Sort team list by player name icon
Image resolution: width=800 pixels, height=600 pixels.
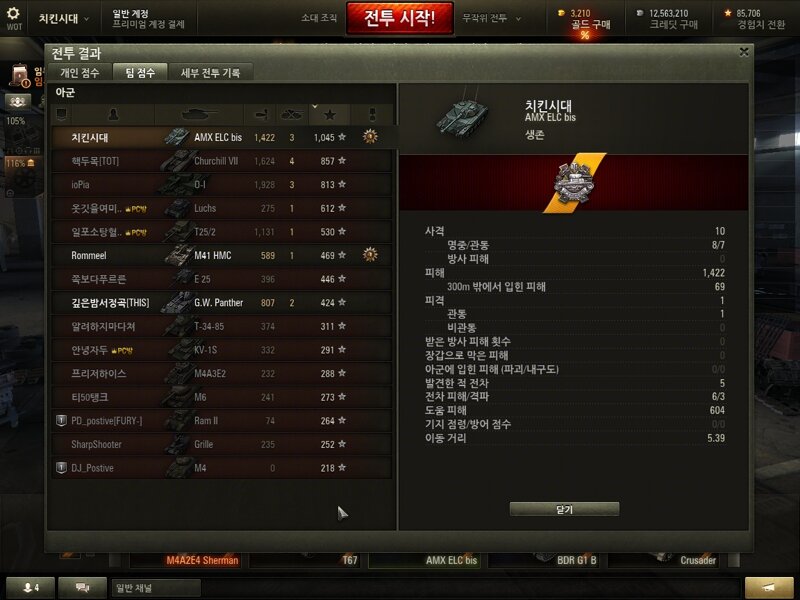(x=113, y=115)
